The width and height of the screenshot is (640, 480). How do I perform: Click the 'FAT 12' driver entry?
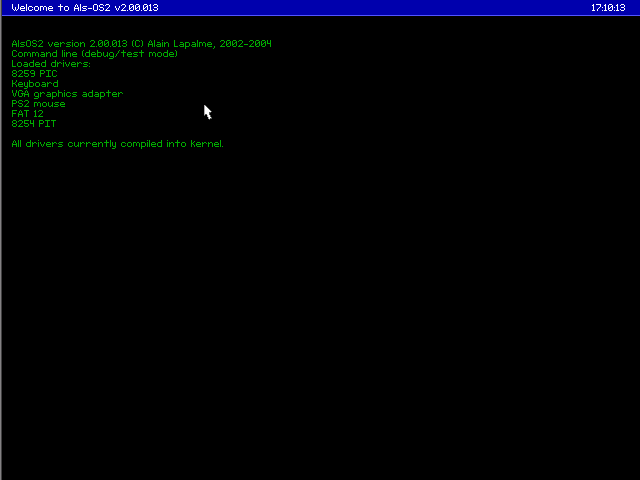click(27, 114)
